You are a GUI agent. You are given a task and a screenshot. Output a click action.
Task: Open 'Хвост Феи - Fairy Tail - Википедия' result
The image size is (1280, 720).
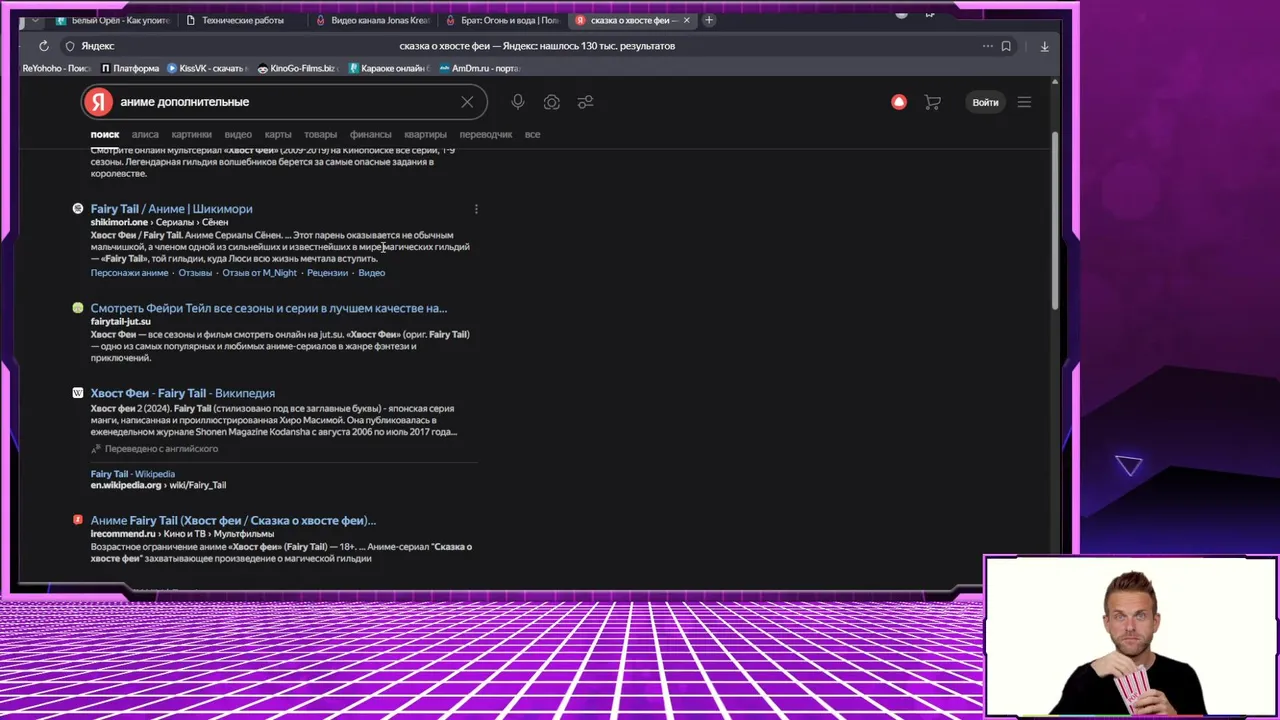coord(183,393)
